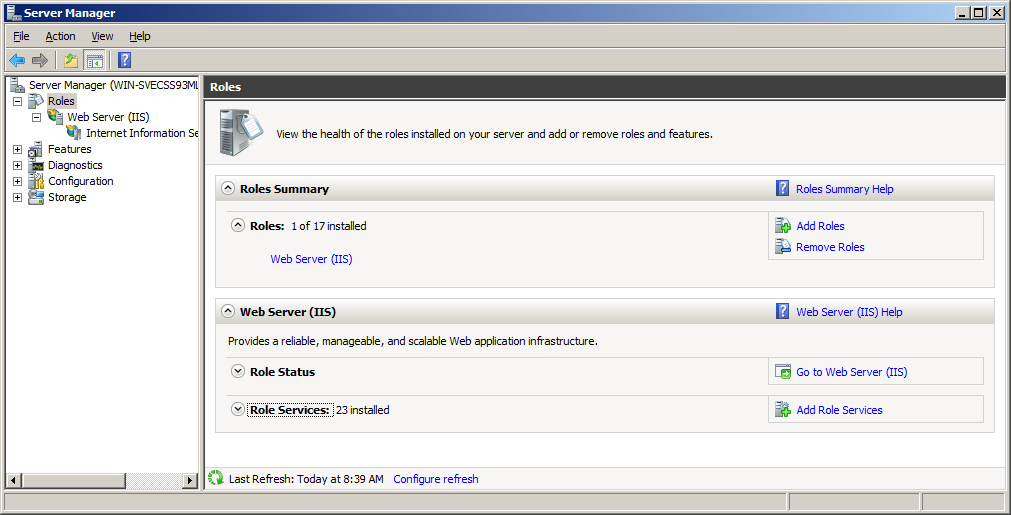This screenshot has width=1011, height=515.
Task: Click the Add Role Services link
Action: click(x=839, y=410)
